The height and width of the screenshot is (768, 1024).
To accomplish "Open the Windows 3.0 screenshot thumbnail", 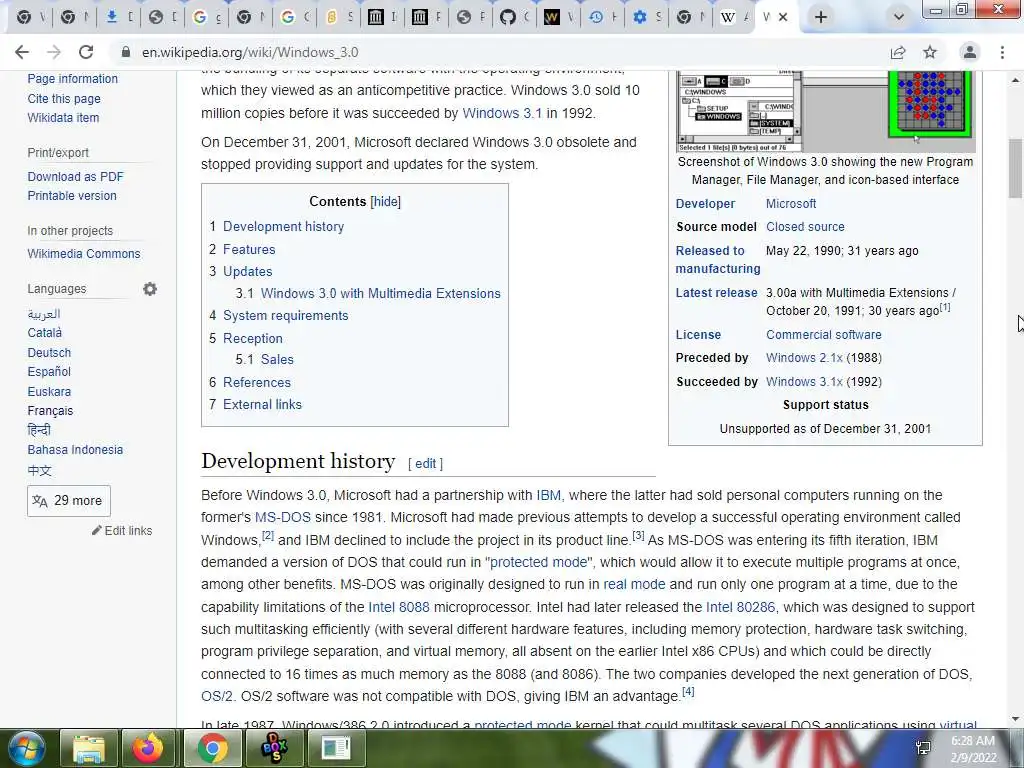I will pyautogui.click(x=825, y=111).
